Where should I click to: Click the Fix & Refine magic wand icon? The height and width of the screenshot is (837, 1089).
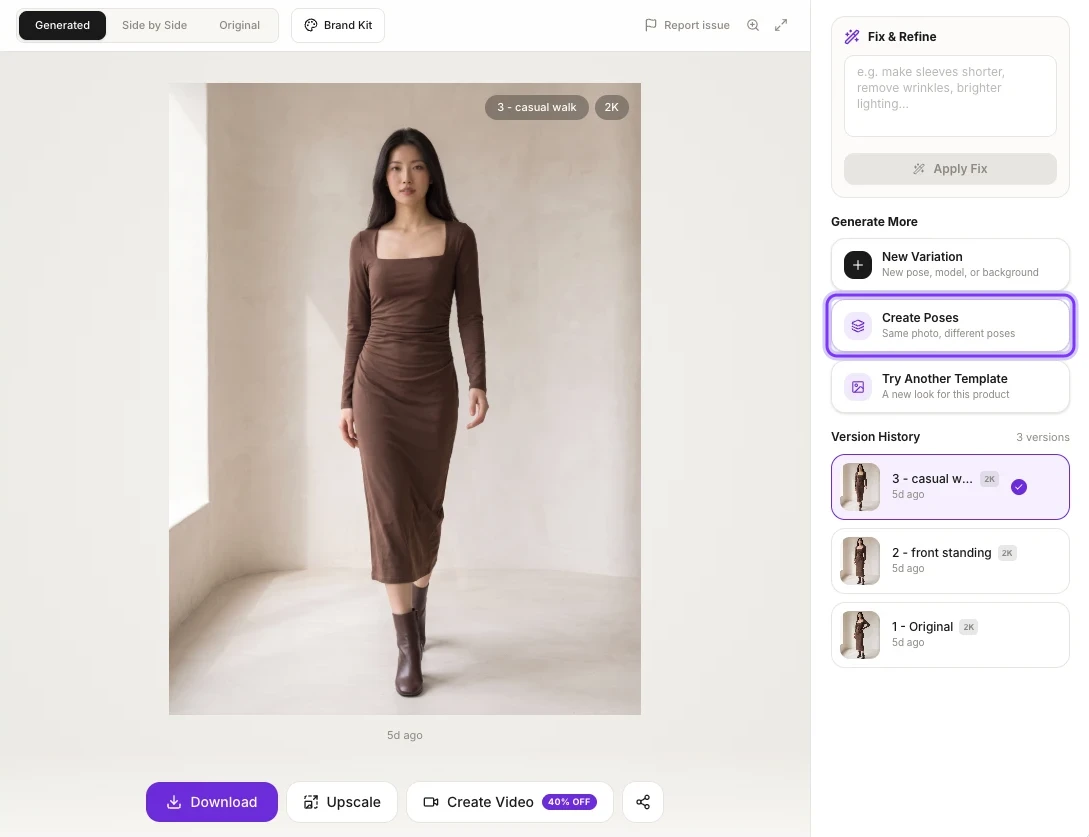tap(852, 37)
